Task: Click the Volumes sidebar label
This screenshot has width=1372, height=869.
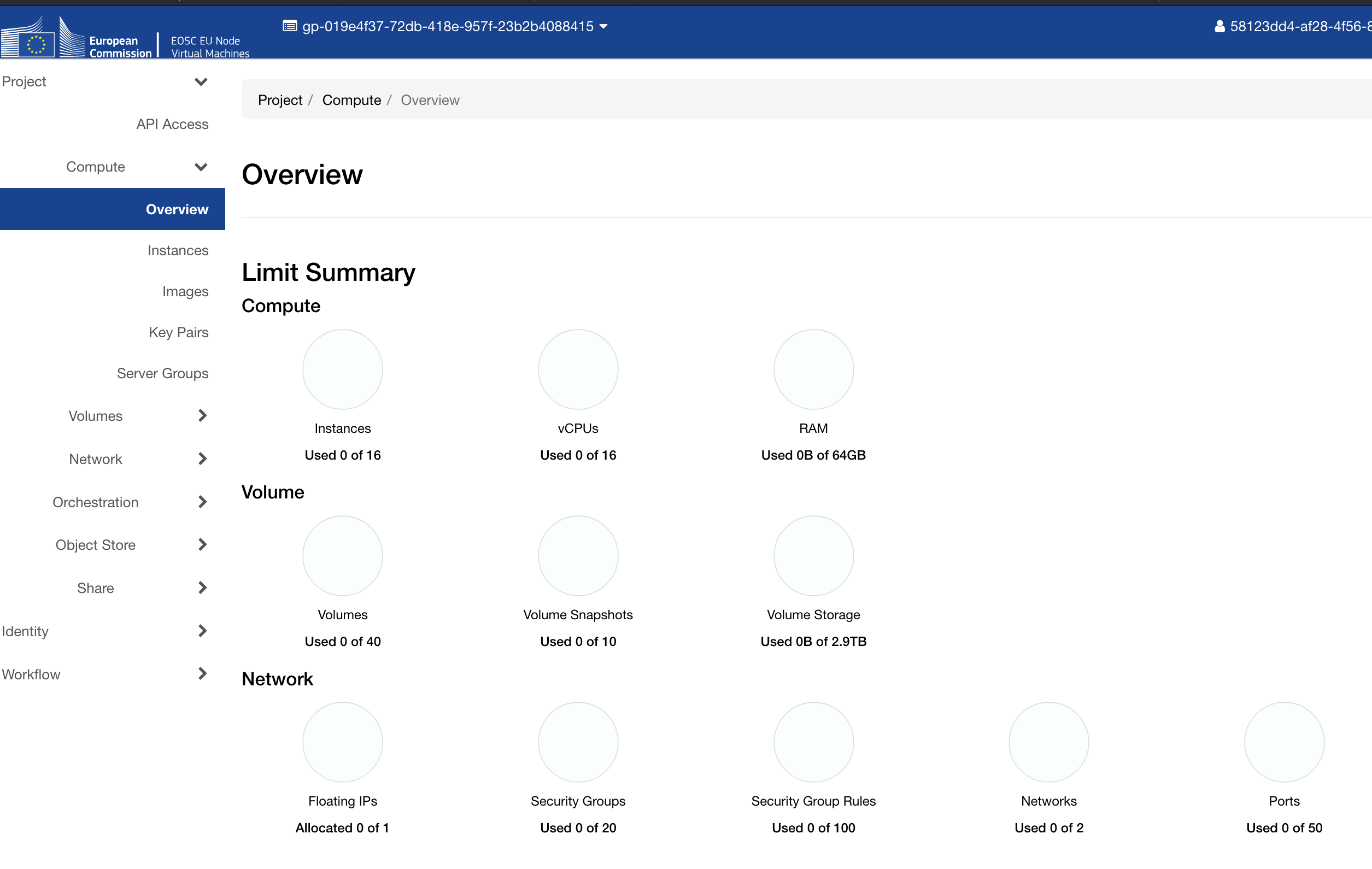Action: pyautogui.click(x=95, y=416)
